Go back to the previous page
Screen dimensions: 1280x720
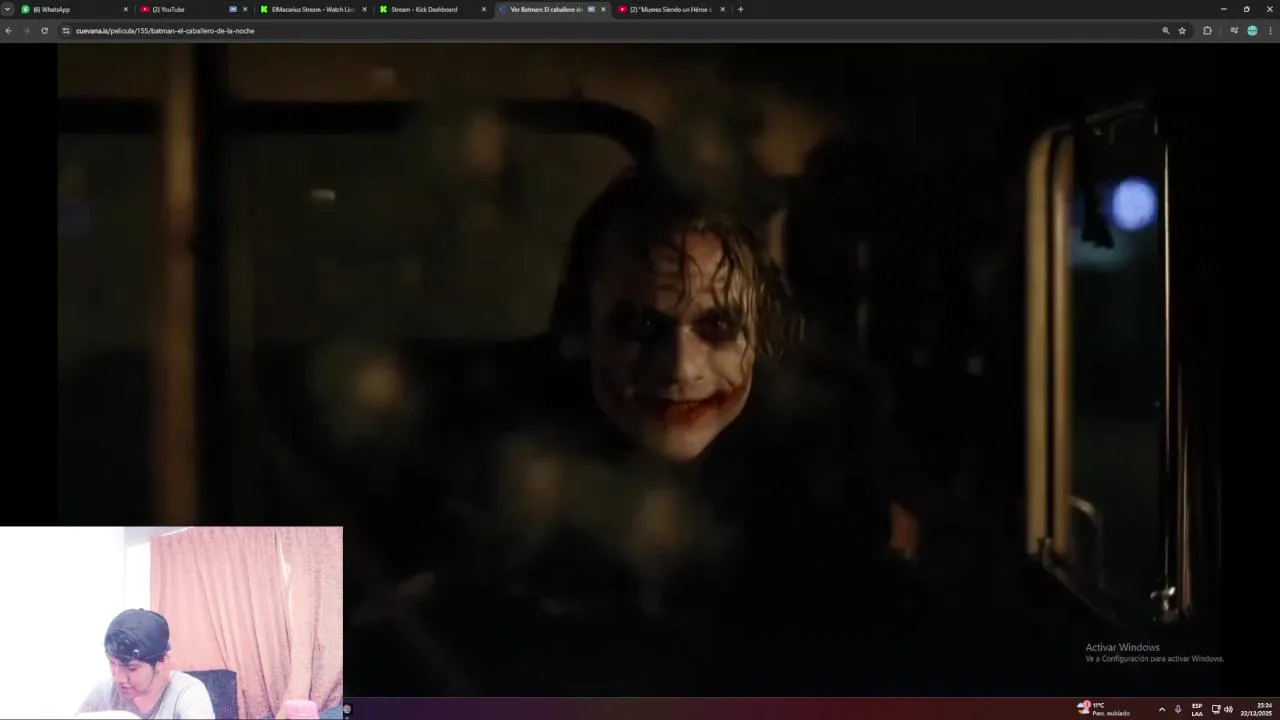(8, 31)
